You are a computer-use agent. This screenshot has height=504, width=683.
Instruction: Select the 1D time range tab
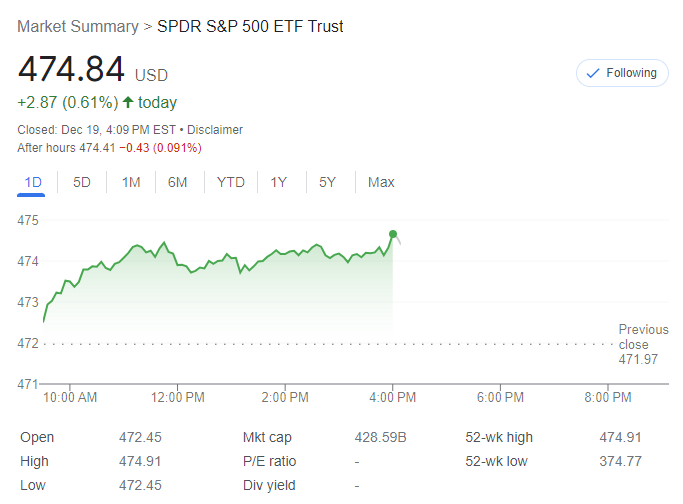click(x=33, y=182)
